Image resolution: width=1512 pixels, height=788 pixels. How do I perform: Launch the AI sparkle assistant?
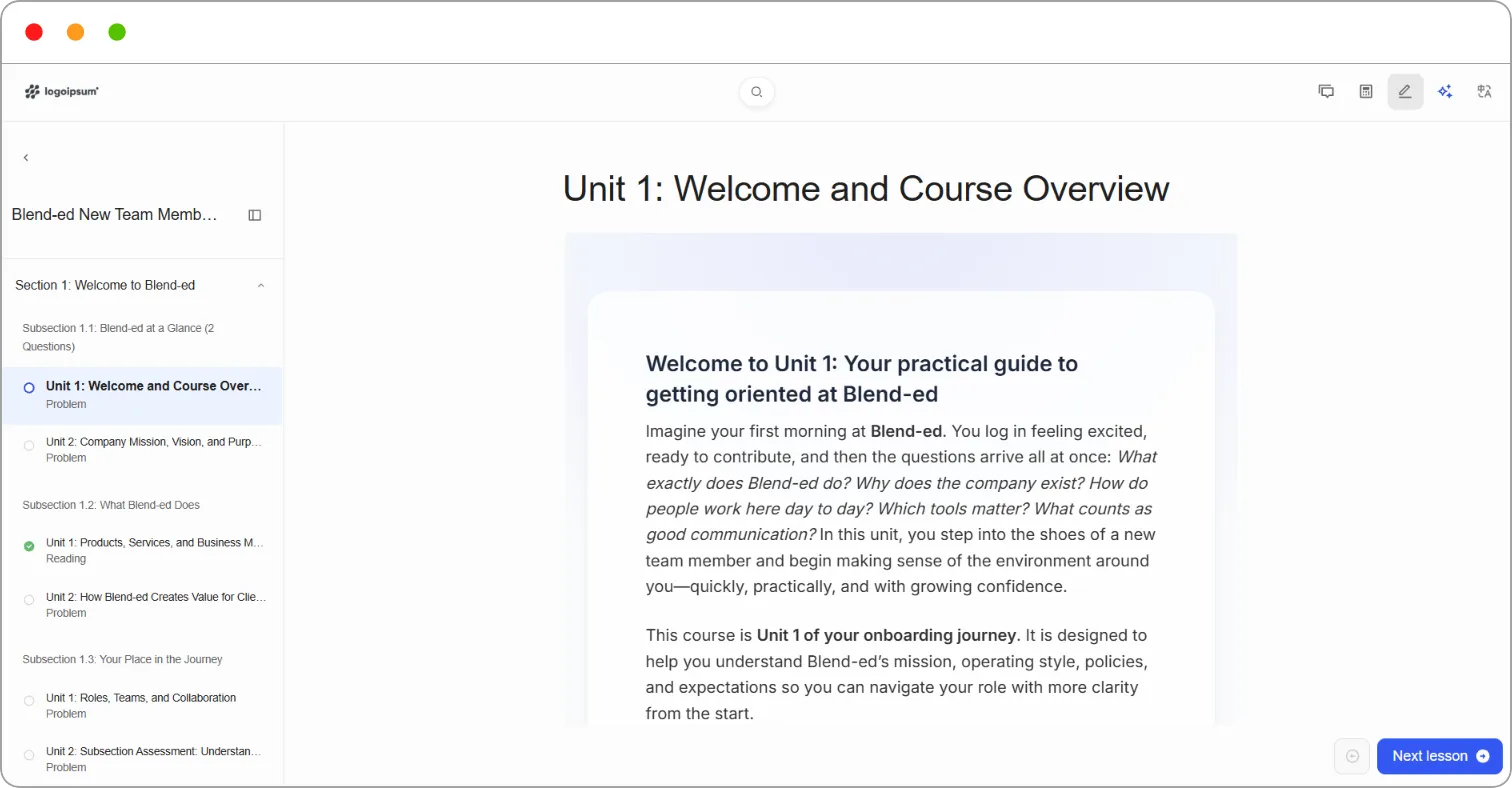1445,92
